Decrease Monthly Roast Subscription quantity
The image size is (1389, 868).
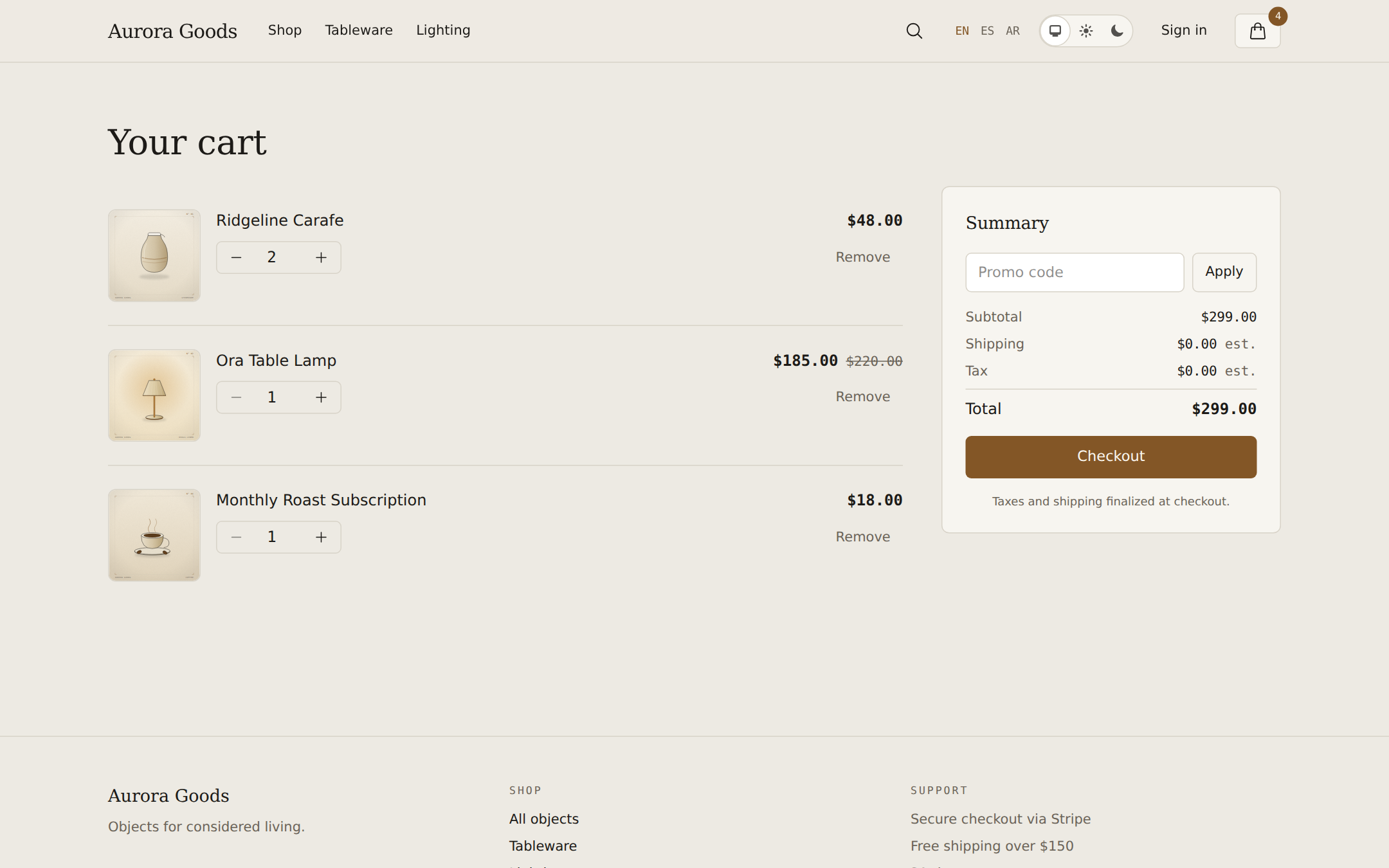pyautogui.click(x=236, y=537)
